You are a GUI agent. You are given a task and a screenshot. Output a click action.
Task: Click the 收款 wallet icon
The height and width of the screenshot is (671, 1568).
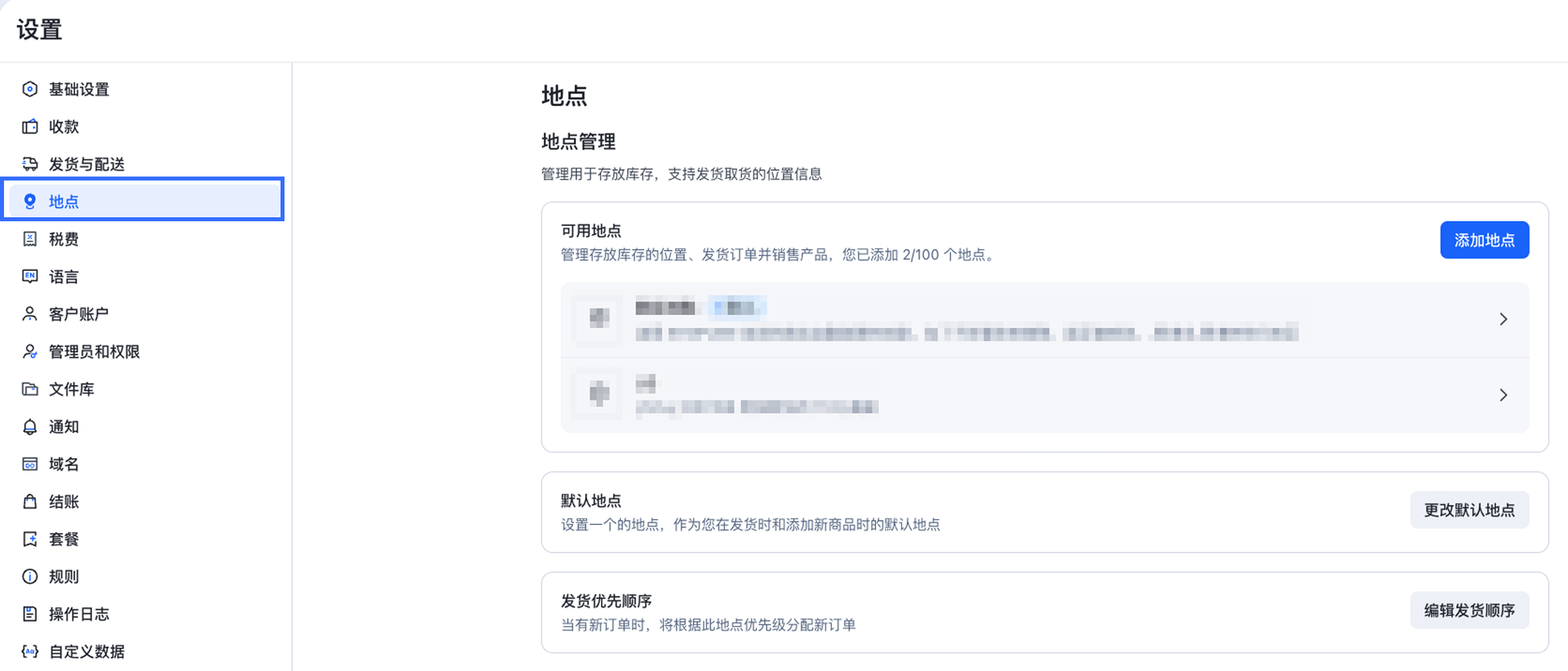click(x=30, y=126)
